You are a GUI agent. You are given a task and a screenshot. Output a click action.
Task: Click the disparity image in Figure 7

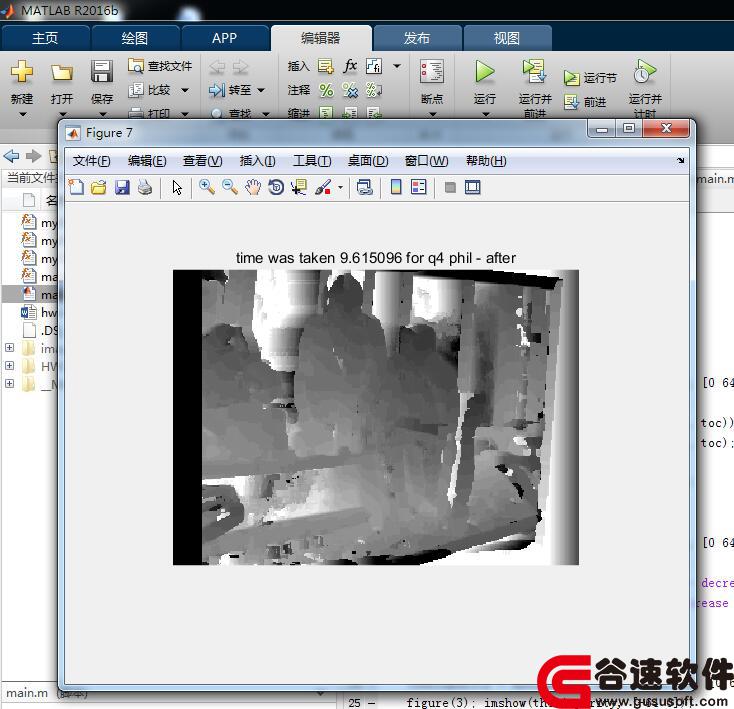tap(376, 417)
